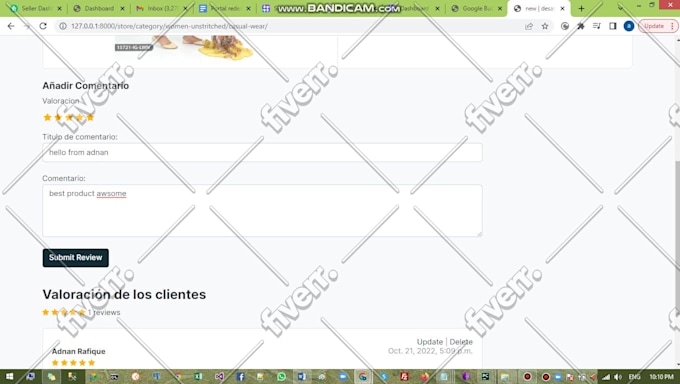Click the Submit Review button
Screen dimensions: 680x384
(x=75, y=258)
